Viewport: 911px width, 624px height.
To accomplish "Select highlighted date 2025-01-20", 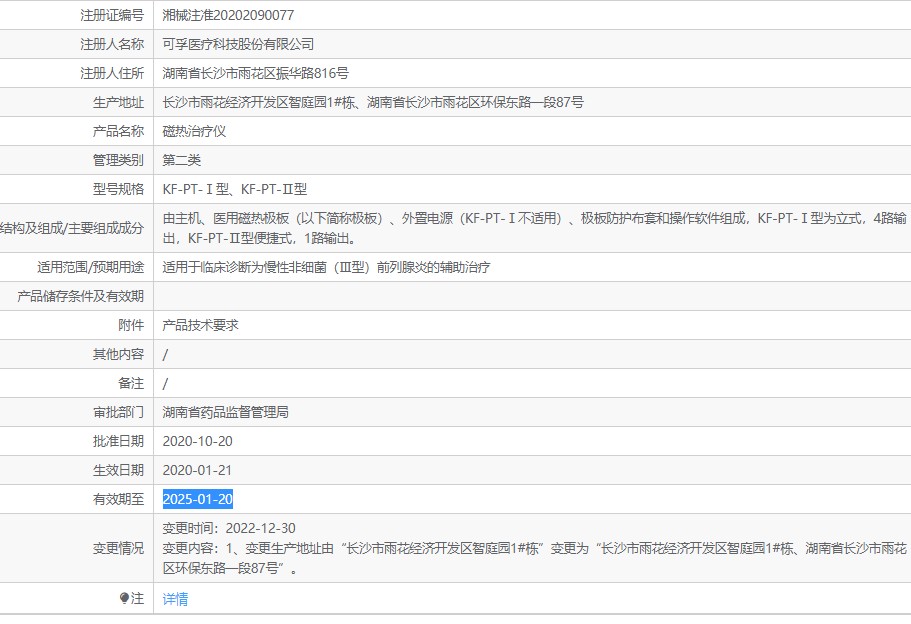I will pos(198,499).
